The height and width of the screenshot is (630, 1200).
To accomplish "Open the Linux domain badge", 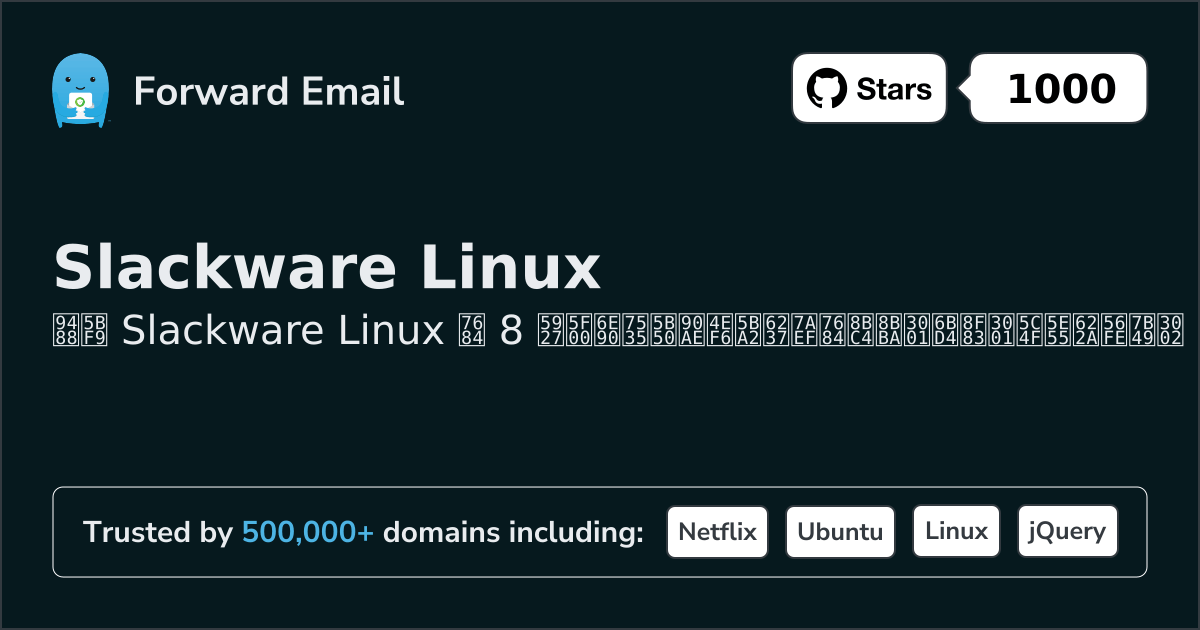I will (956, 531).
